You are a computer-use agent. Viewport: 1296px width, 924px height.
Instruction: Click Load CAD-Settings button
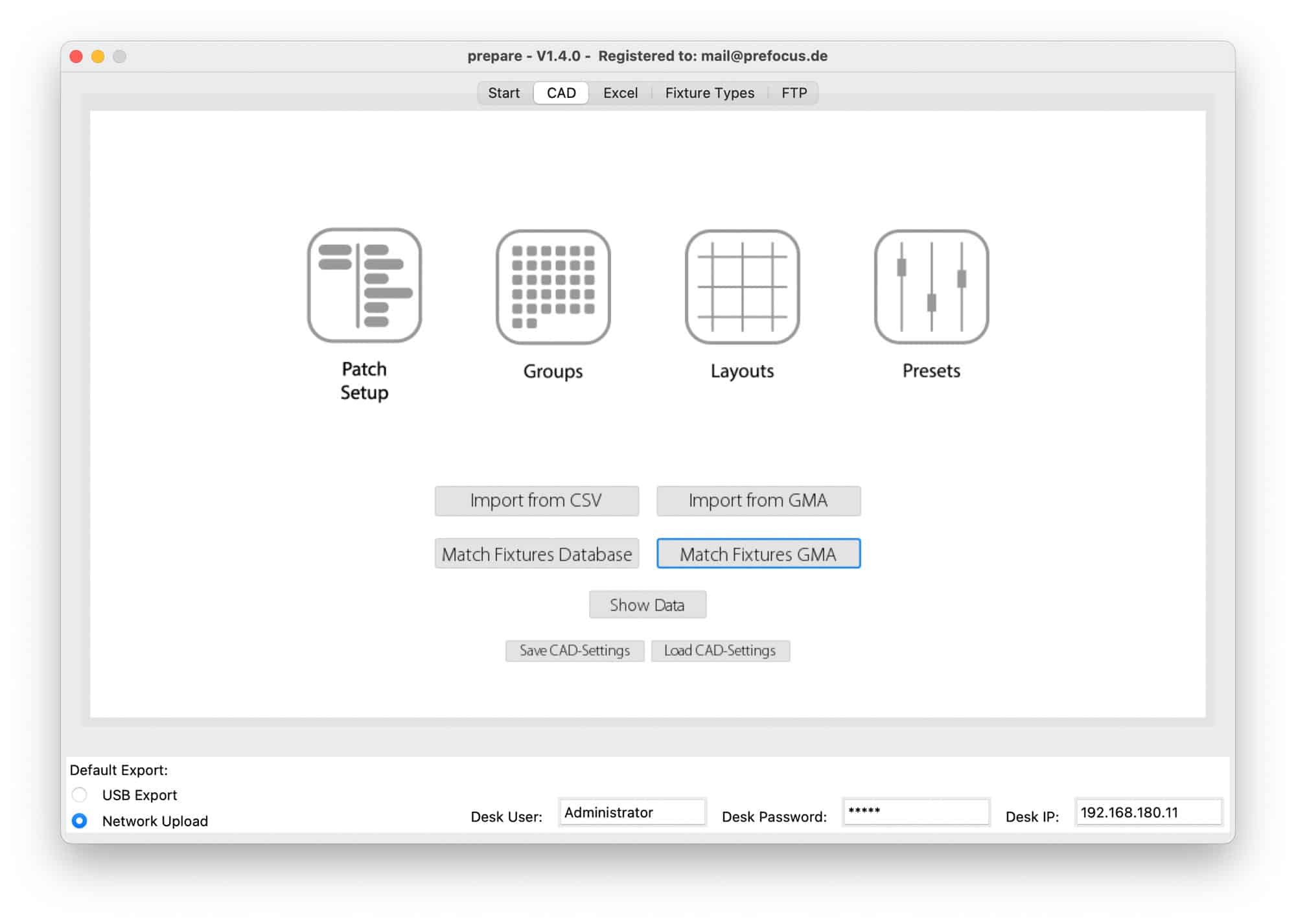coord(720,651)
